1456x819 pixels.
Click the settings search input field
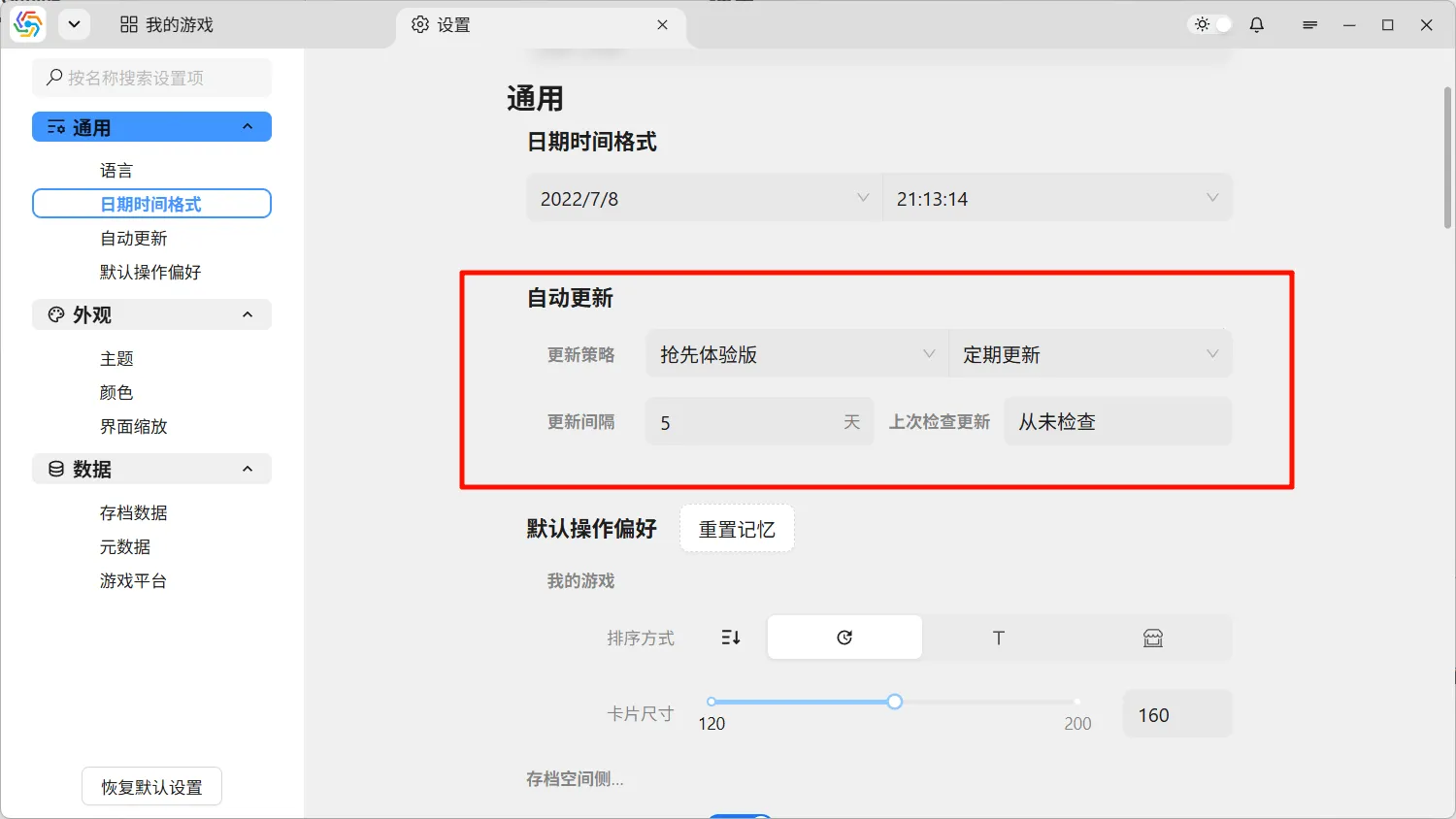152,78
